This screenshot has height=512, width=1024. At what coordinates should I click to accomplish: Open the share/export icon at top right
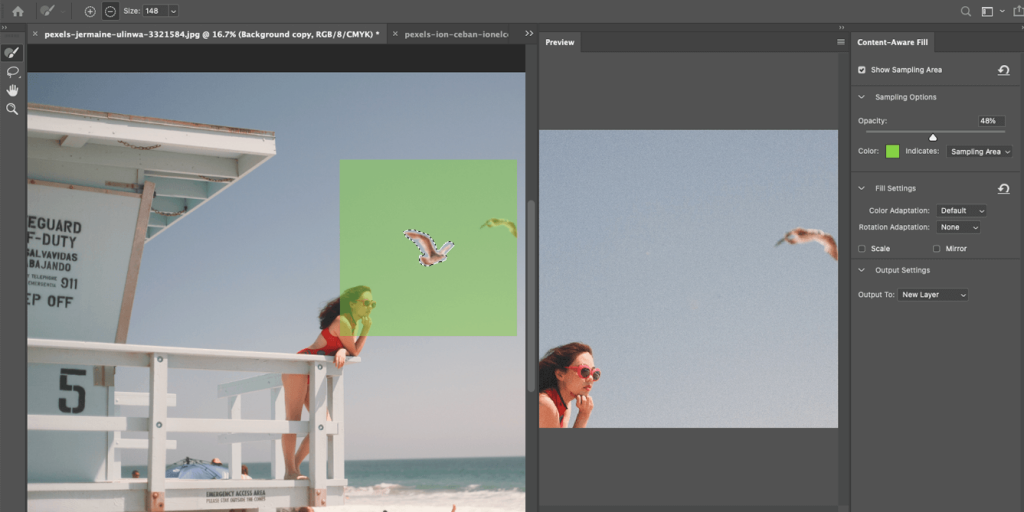[x=1018, y=11]
